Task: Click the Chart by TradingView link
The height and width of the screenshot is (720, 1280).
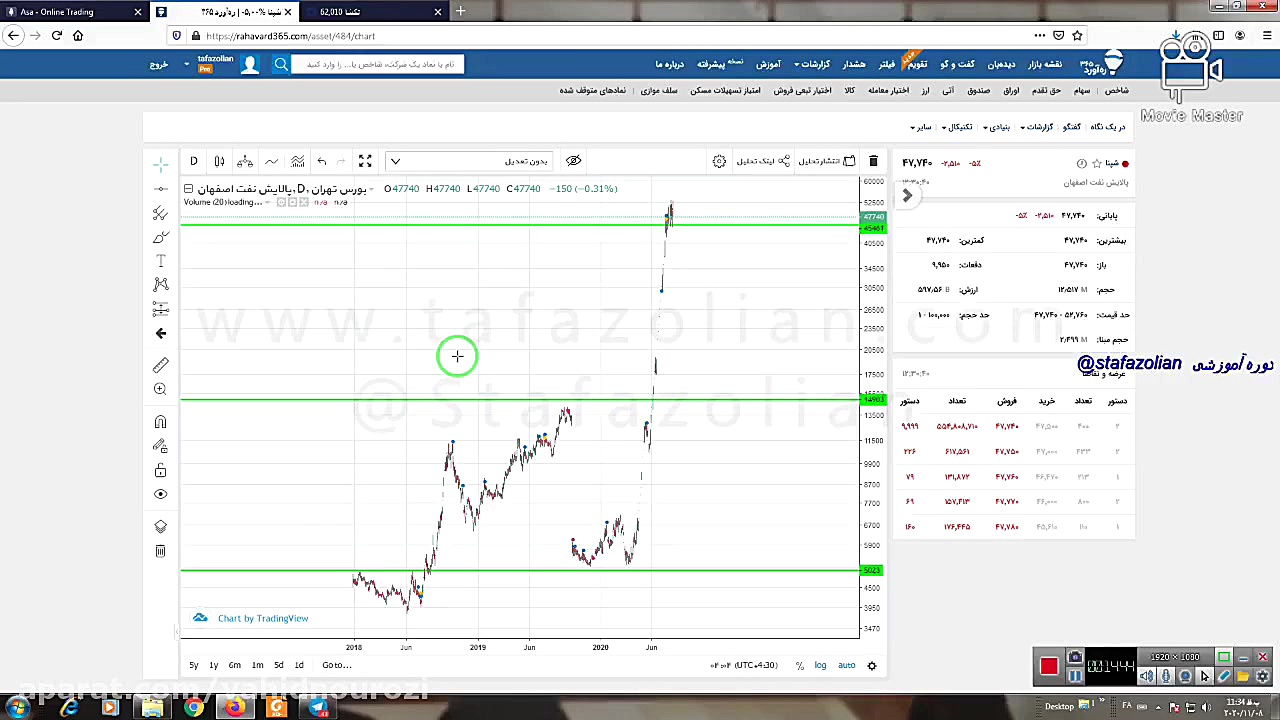Action: 263,618
